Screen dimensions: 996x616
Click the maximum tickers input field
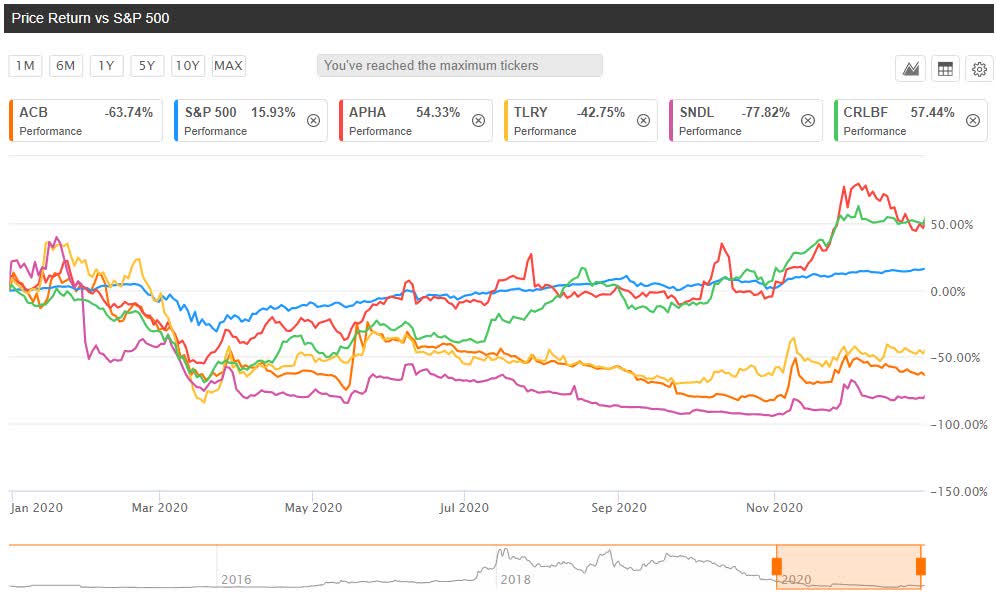point(460,65)
